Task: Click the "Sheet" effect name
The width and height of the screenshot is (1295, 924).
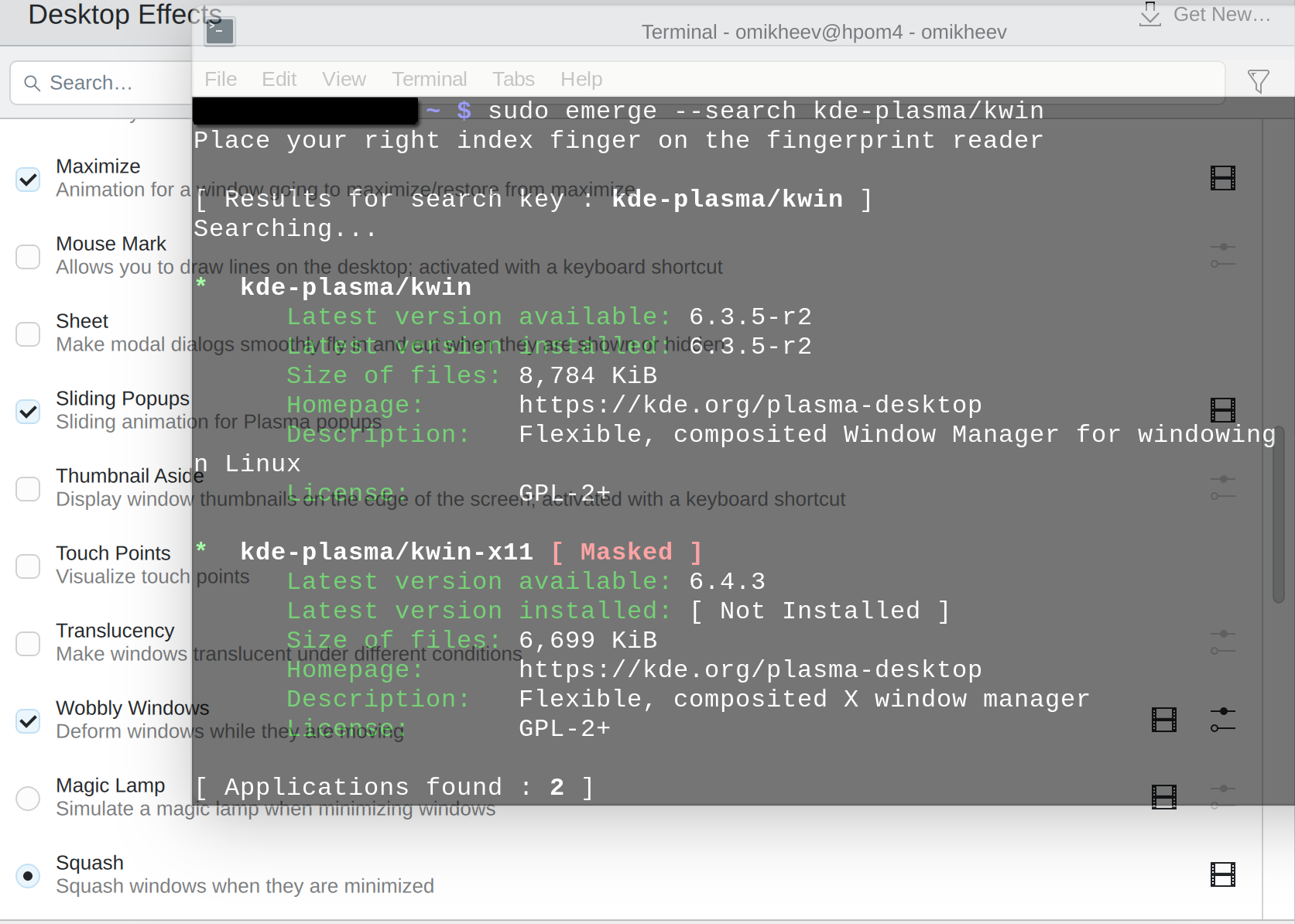Action: click(x=82, y=321)
